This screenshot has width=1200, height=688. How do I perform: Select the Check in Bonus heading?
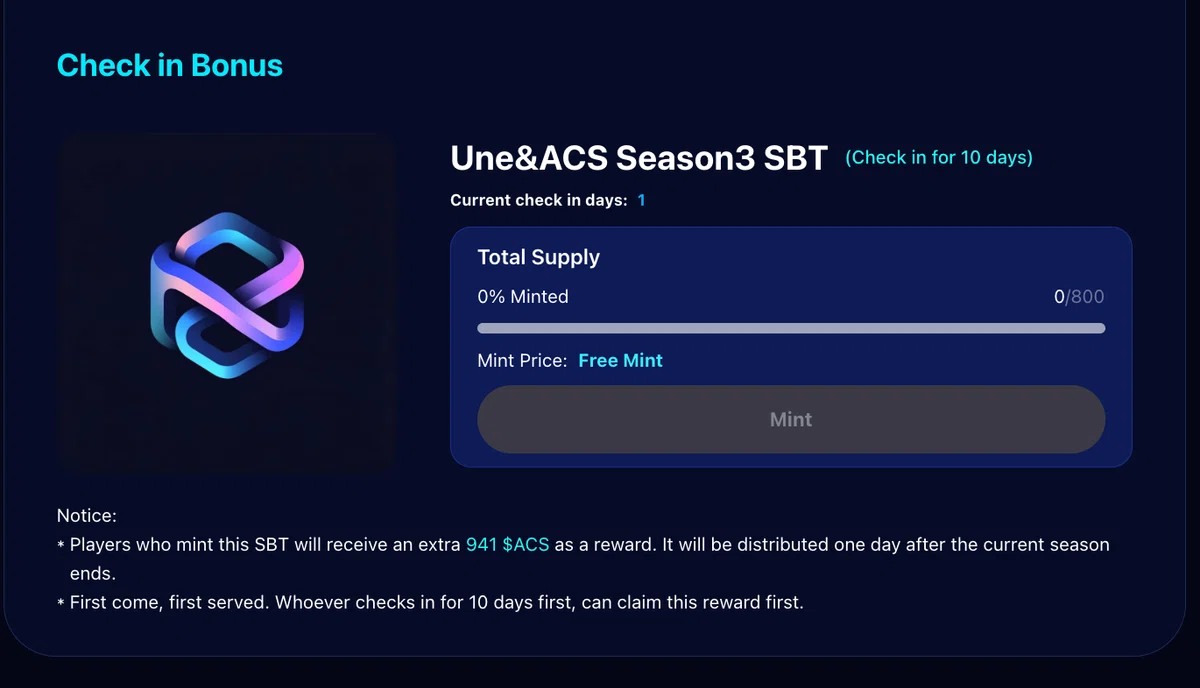(170, 65)
